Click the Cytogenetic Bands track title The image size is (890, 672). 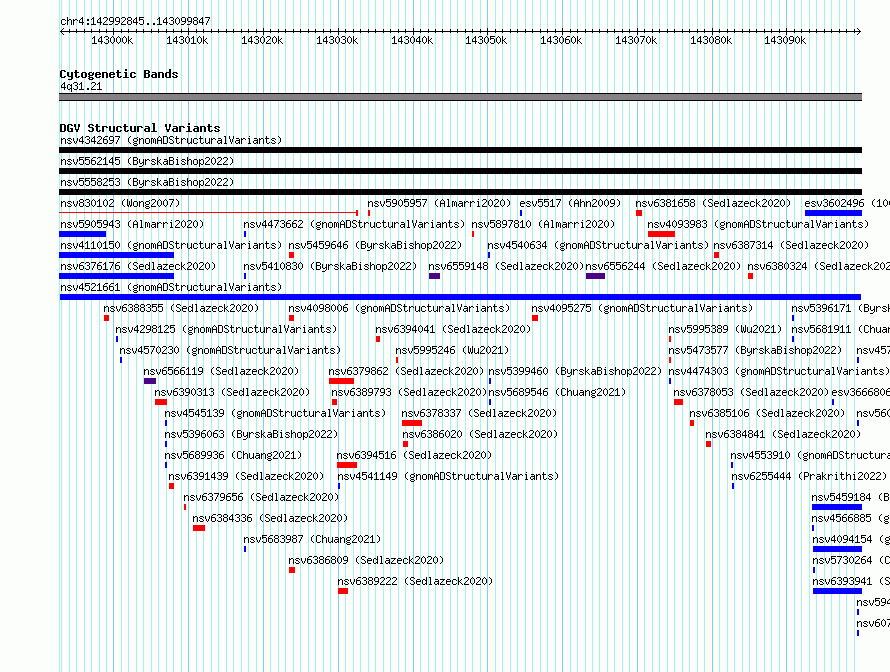point(119,74)
